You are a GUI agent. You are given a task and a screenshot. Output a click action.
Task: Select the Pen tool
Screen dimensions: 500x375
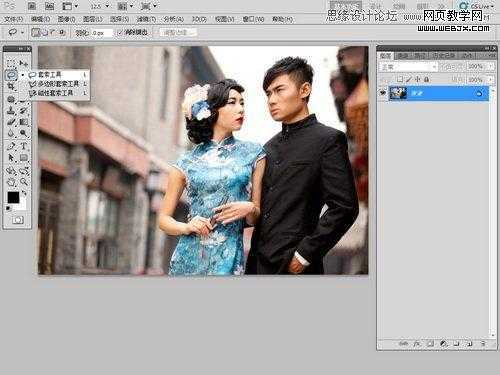coord(12,146)
